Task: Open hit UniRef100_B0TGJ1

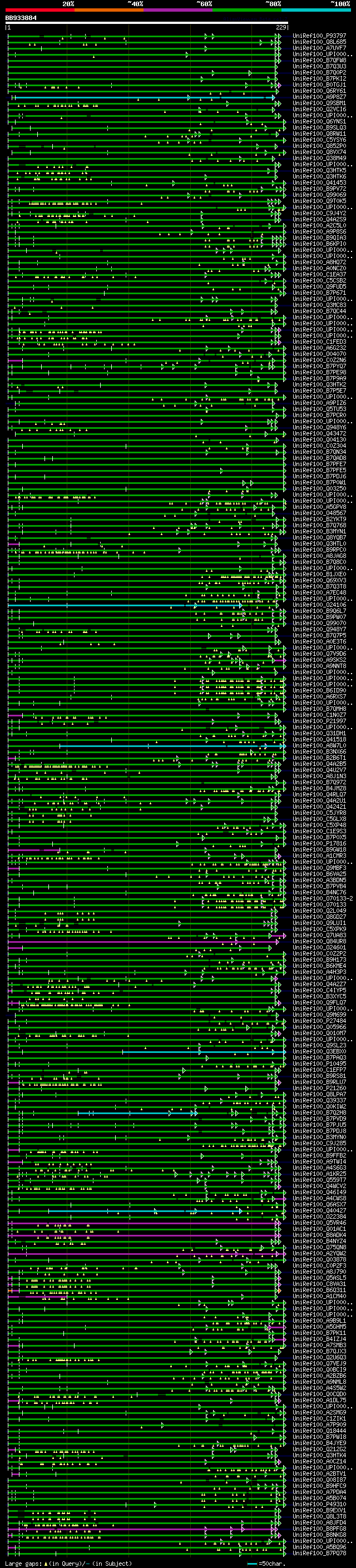Action: 319,85
